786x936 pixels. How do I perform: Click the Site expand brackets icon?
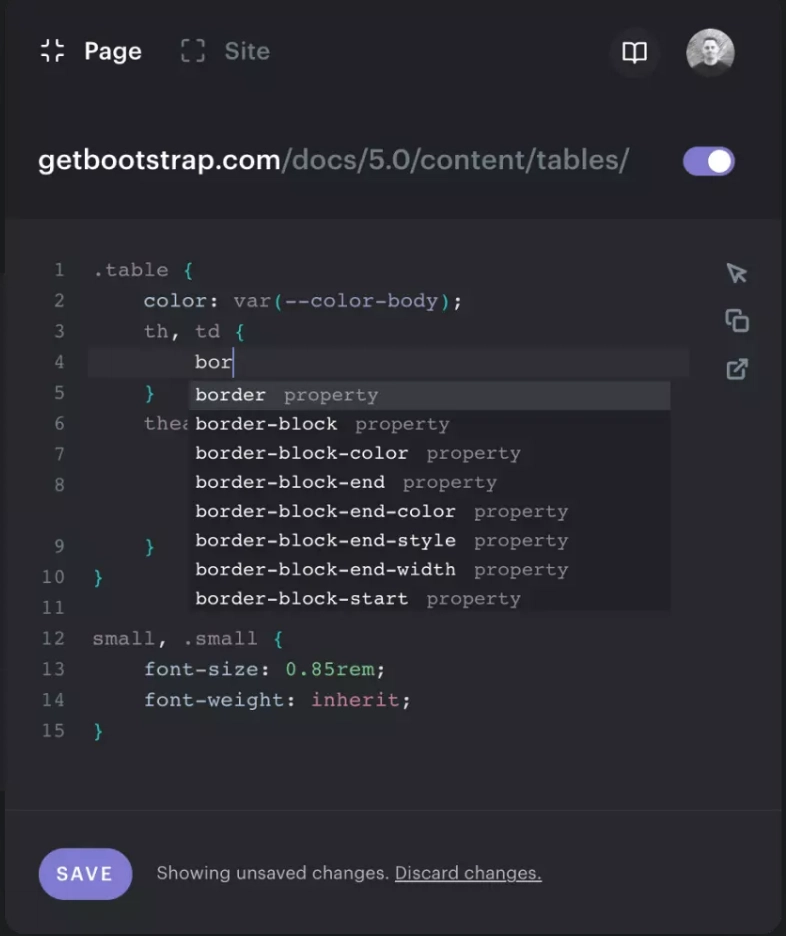(193, 51)
